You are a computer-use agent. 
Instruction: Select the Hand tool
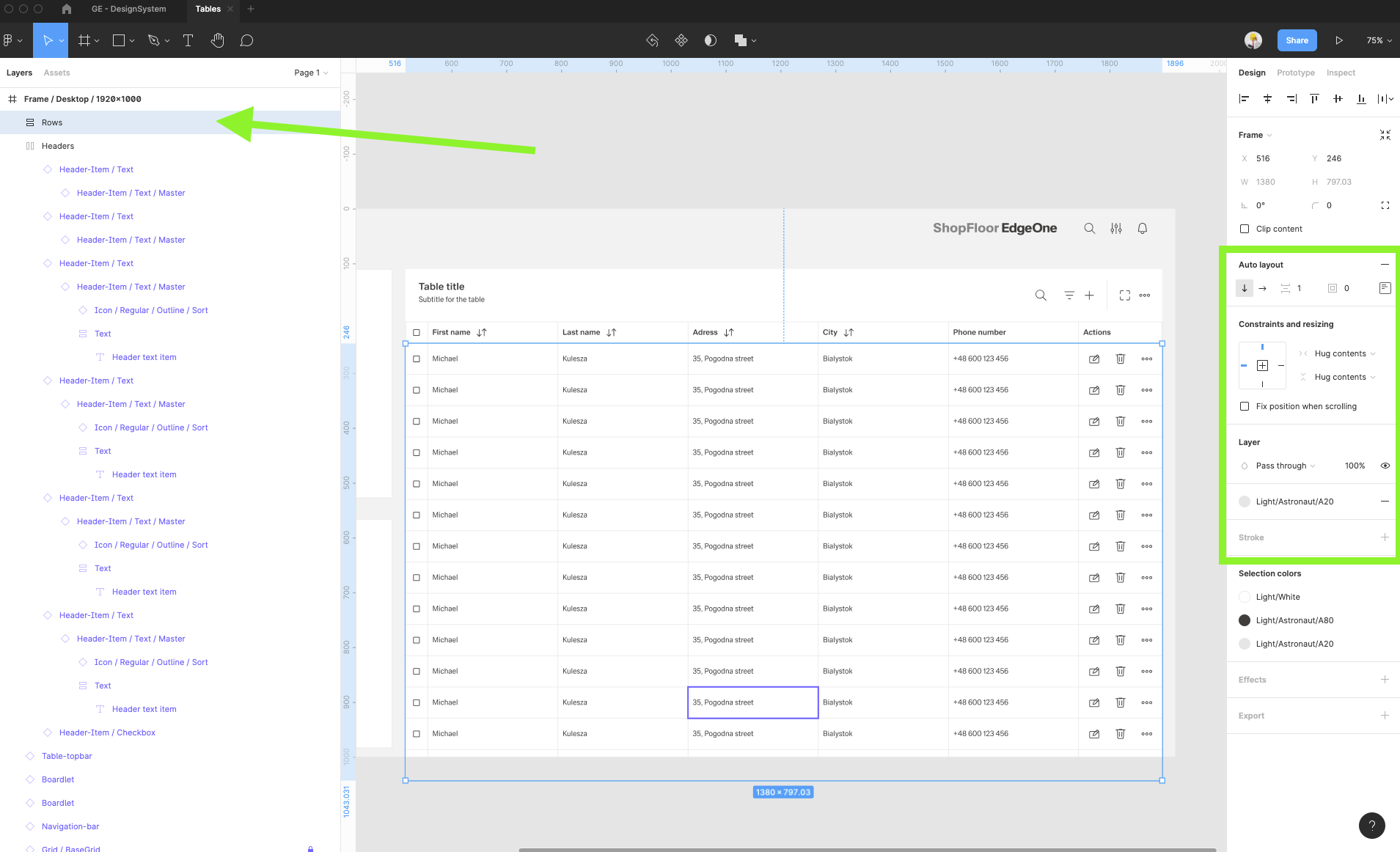tap(217, 40)
